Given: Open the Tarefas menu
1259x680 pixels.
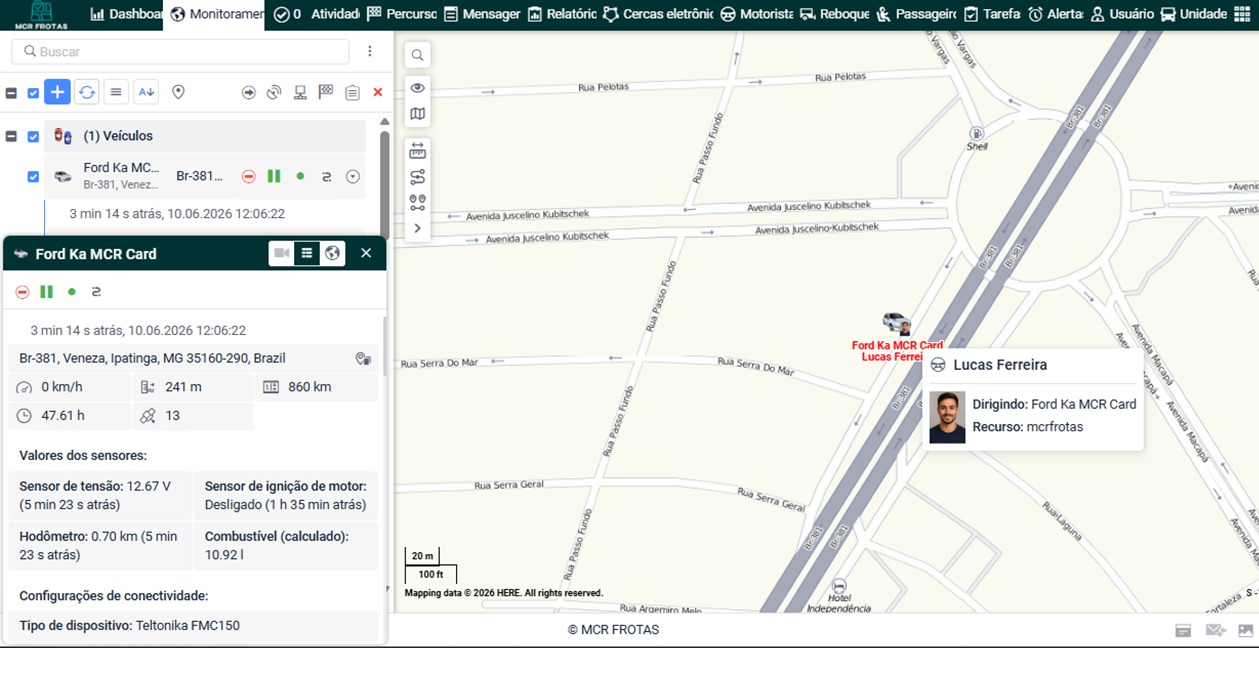Looking at the screenshot, I should 991,14.
